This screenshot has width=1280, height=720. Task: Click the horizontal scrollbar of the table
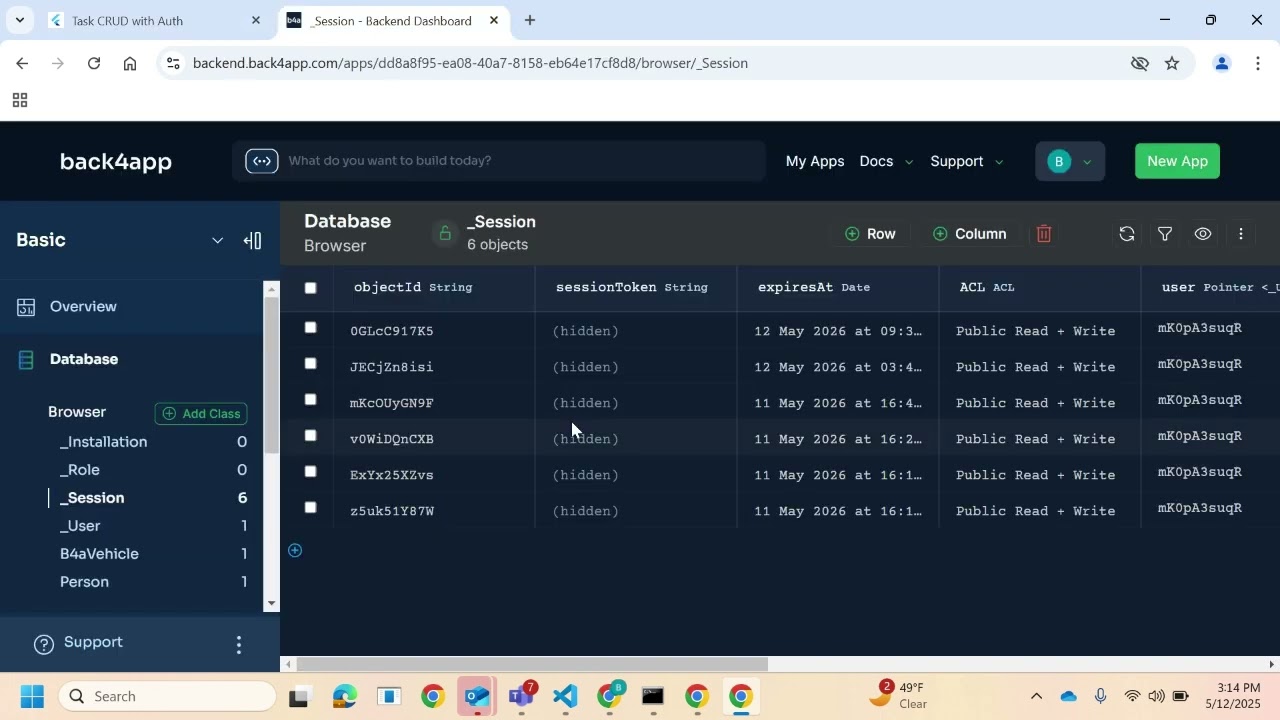tap(532, 665)
